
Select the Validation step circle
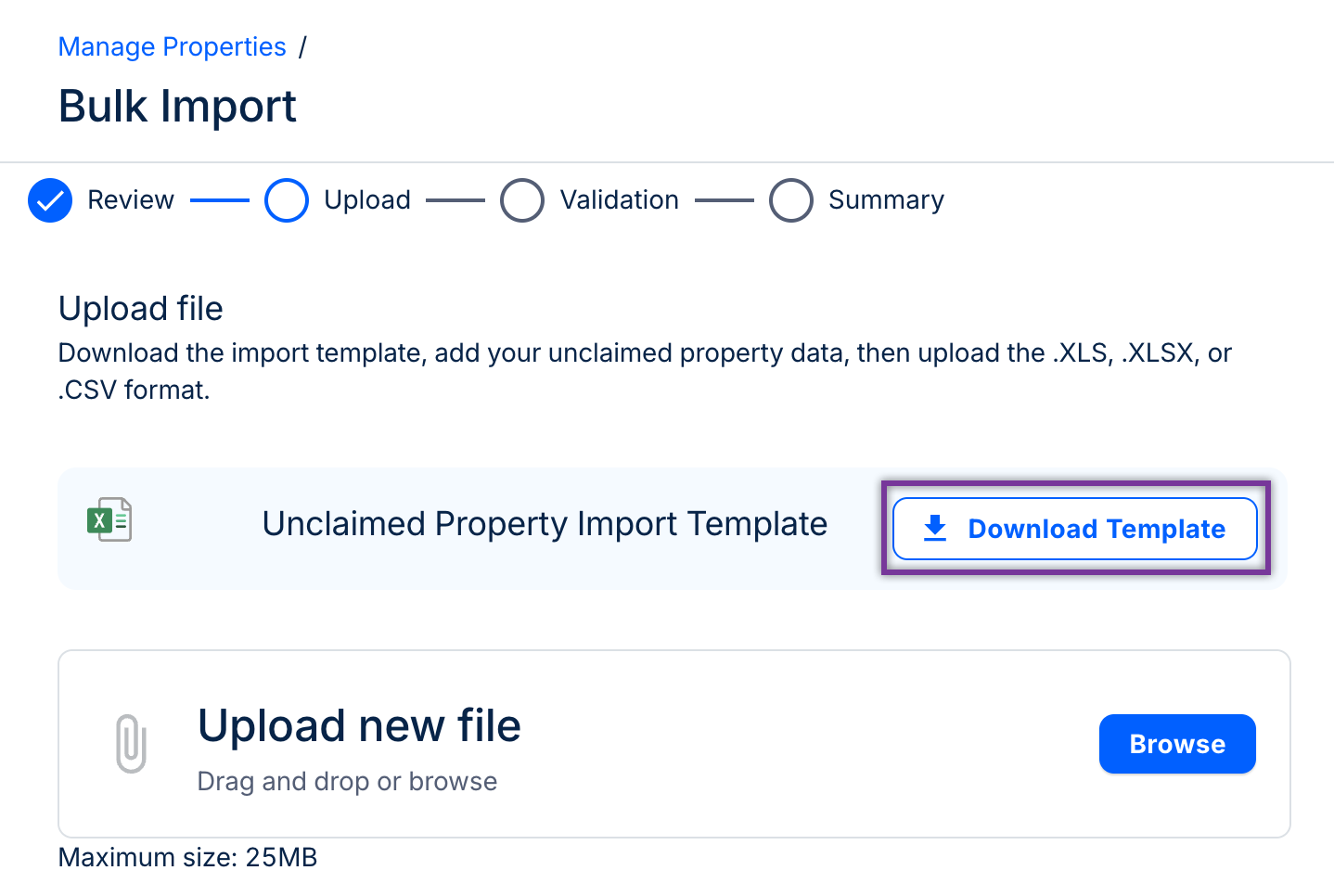522,200
